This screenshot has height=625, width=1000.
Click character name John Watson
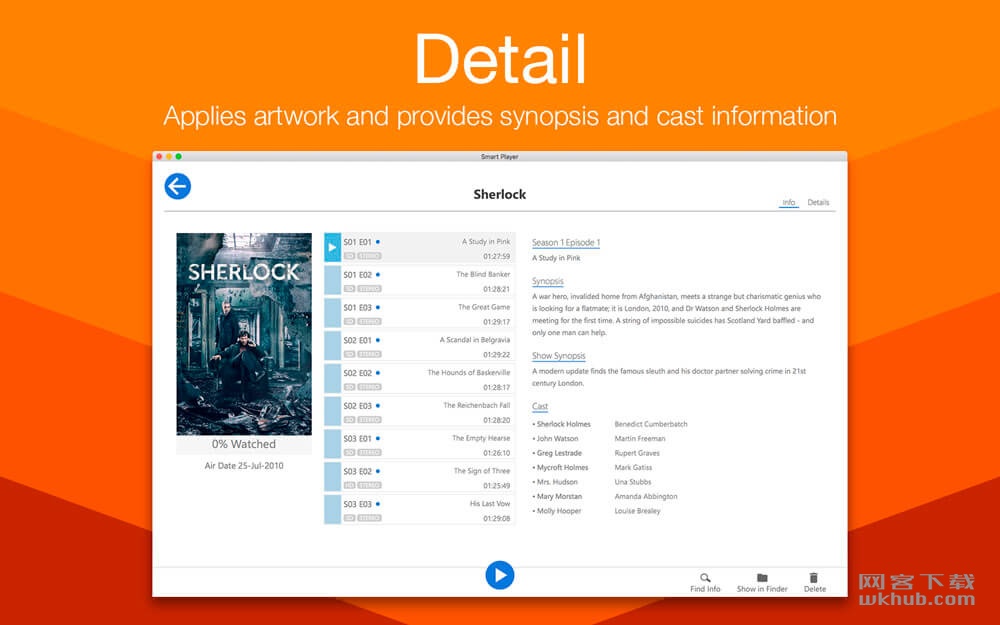pos(557,438)
